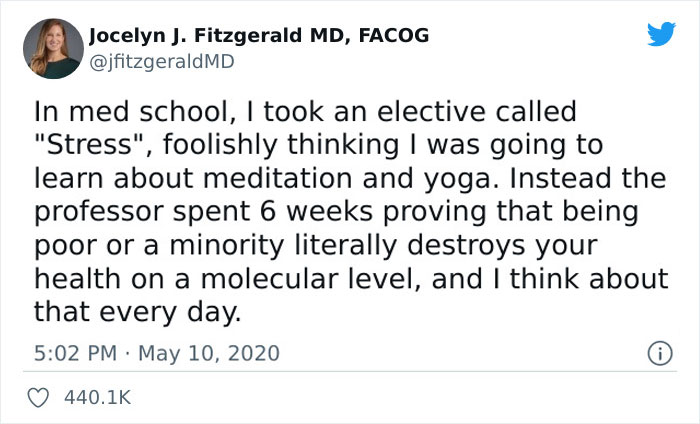This screenshot has width=700, height=424.
Task: Click the Twitter bird logo
Action: coord(661,35)
